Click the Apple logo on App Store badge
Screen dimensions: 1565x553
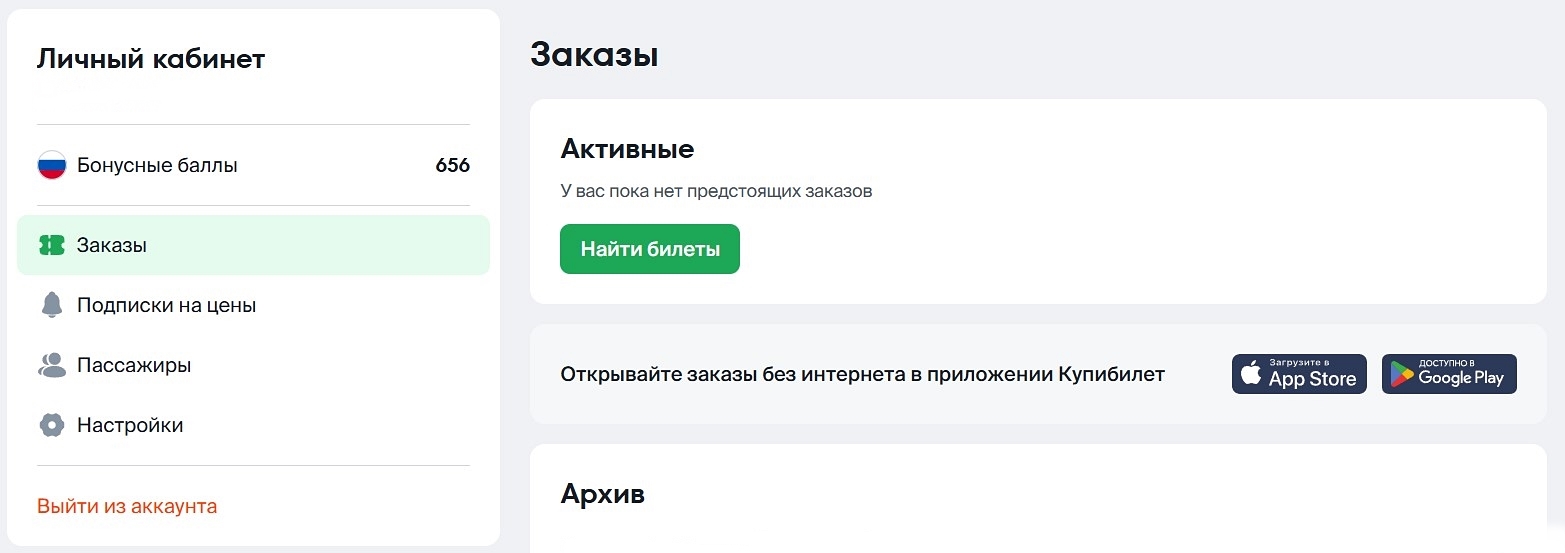1251,374
